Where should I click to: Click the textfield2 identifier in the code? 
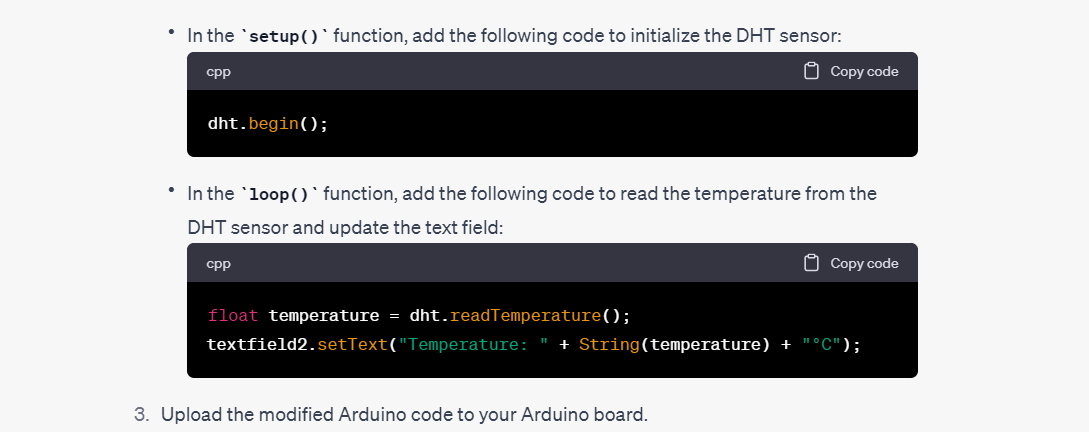point(257,344)
